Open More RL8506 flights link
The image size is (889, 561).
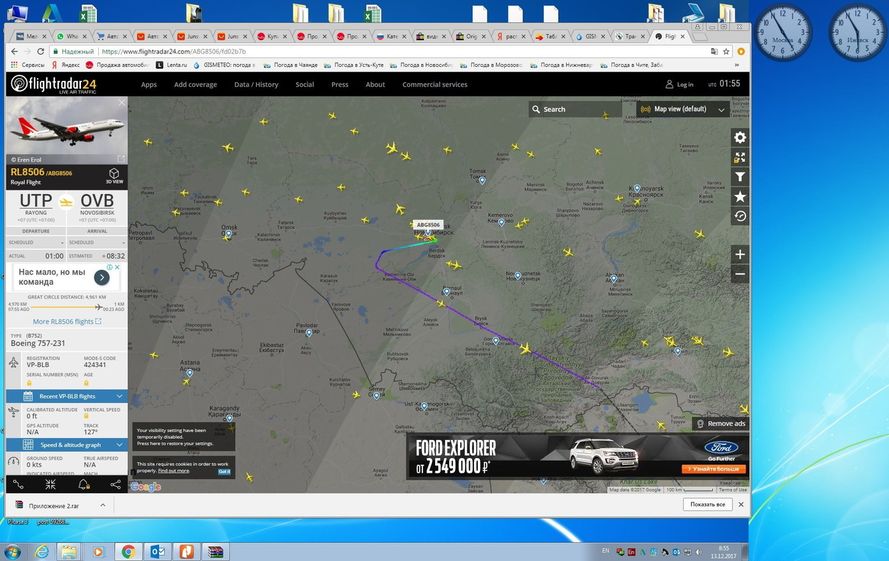point(67,322)
